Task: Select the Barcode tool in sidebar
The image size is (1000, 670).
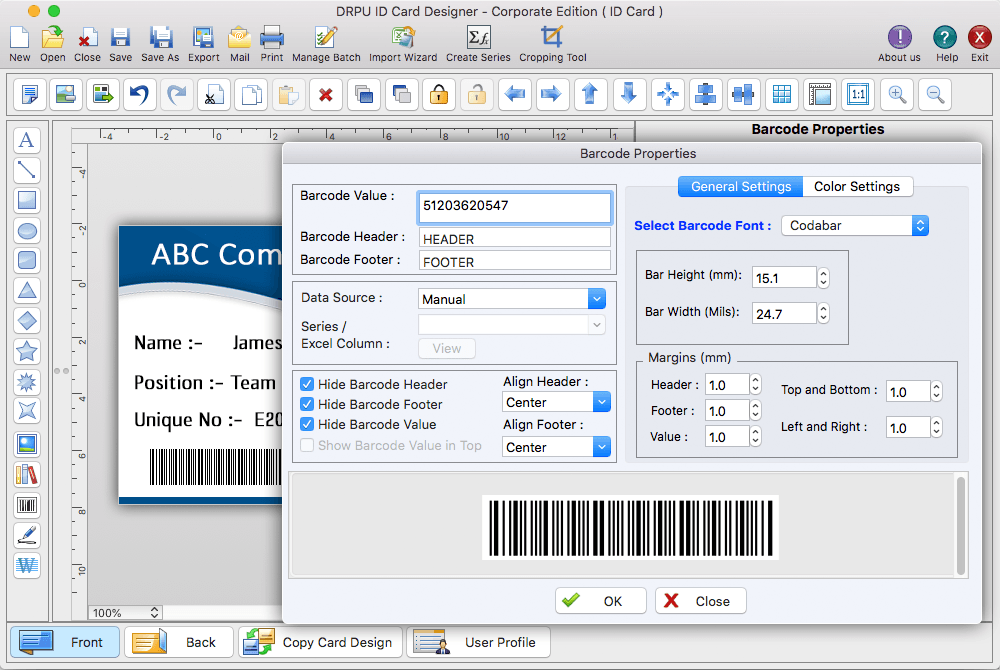Action: [27, 506]
